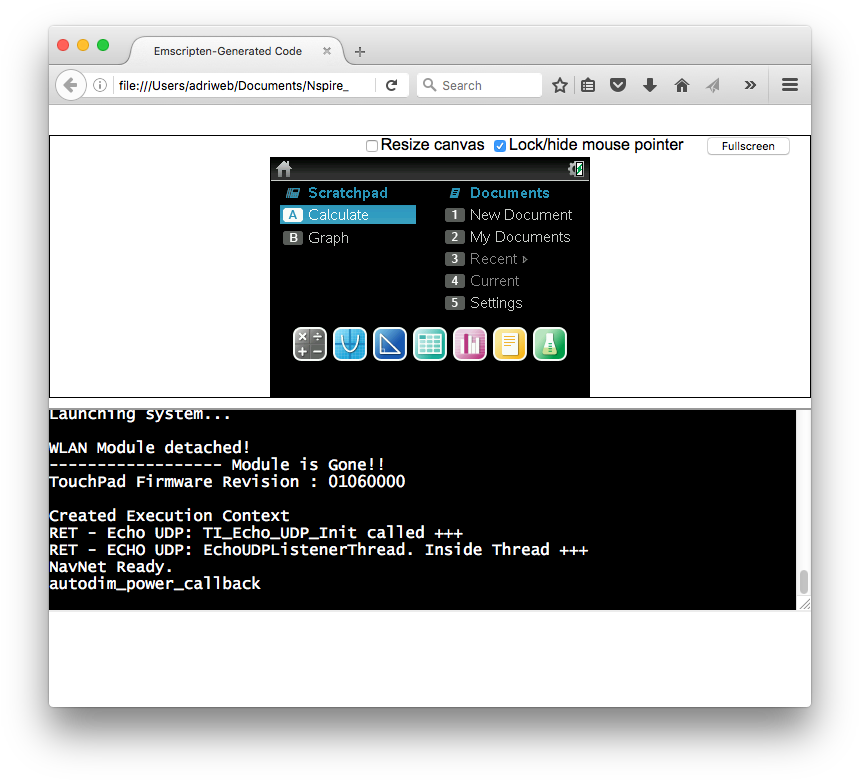The image size is (859, 780).
Task: Show bookmarks list icon
Action: (588, 85)
